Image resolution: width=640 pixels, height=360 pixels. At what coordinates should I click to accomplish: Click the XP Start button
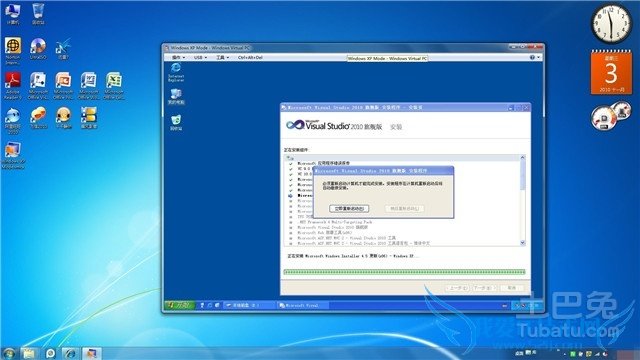(x=179, y=305)
